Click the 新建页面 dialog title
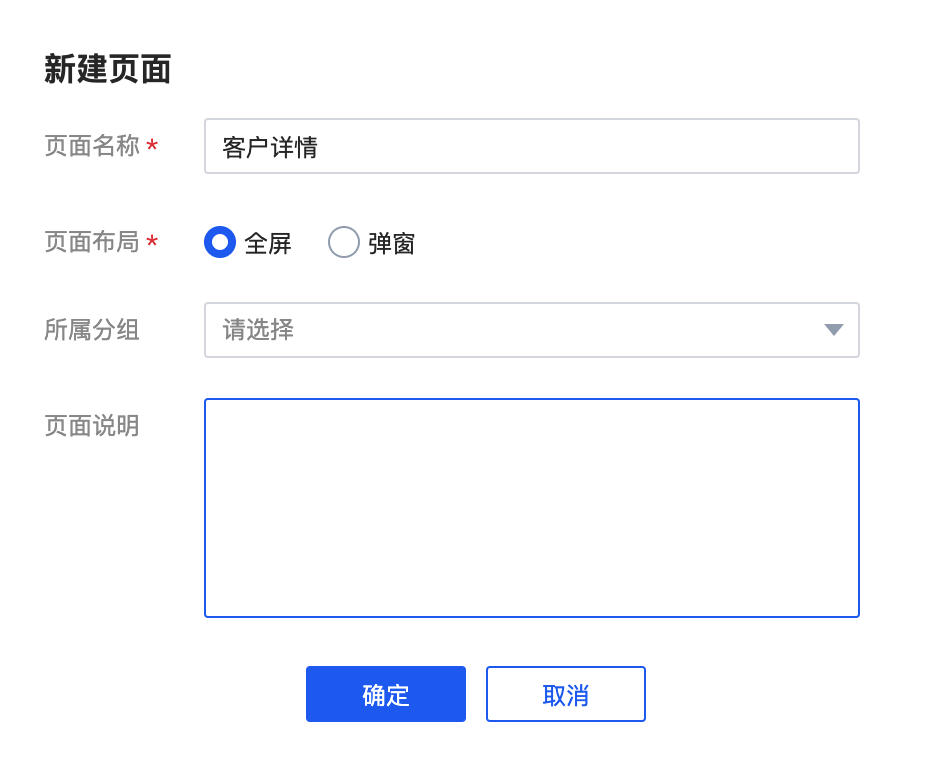 (108, 69)
